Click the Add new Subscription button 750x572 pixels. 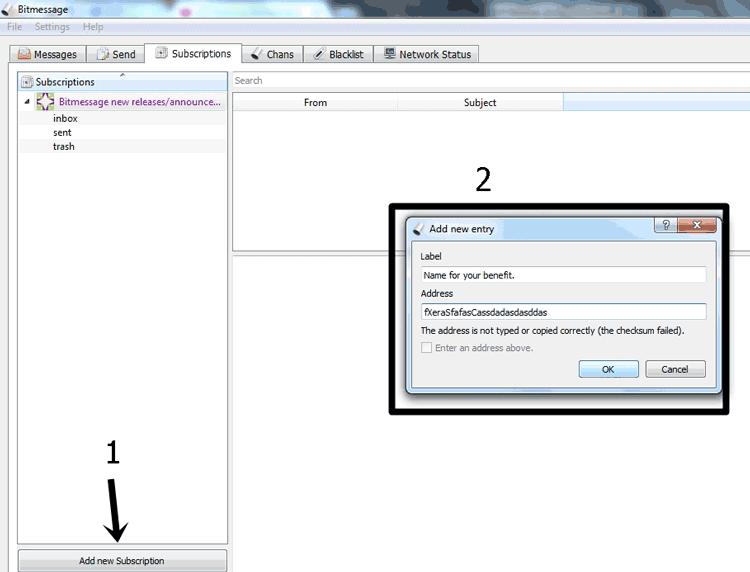(x=122, y=561)
